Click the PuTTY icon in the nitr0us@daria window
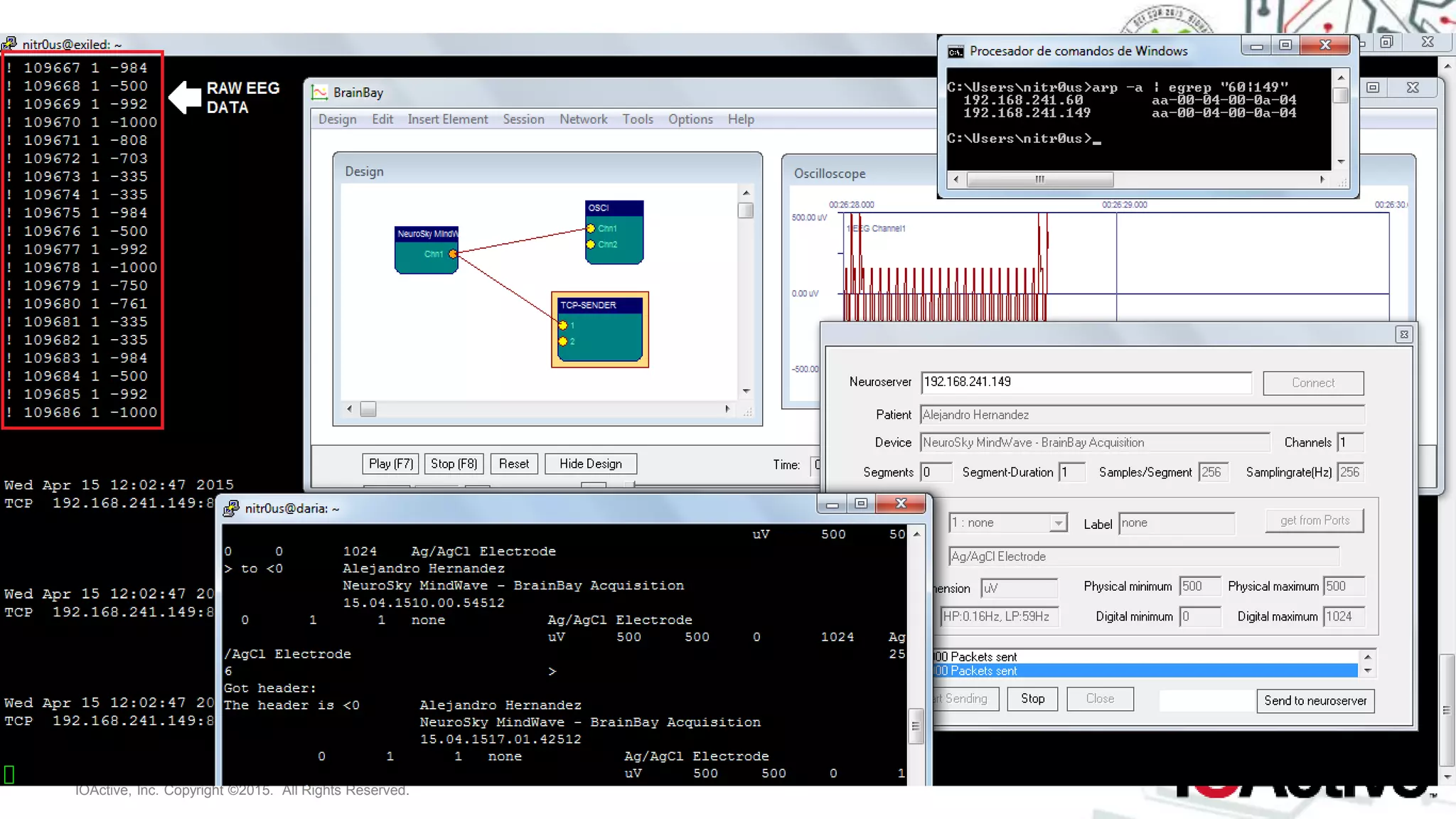 231,508
